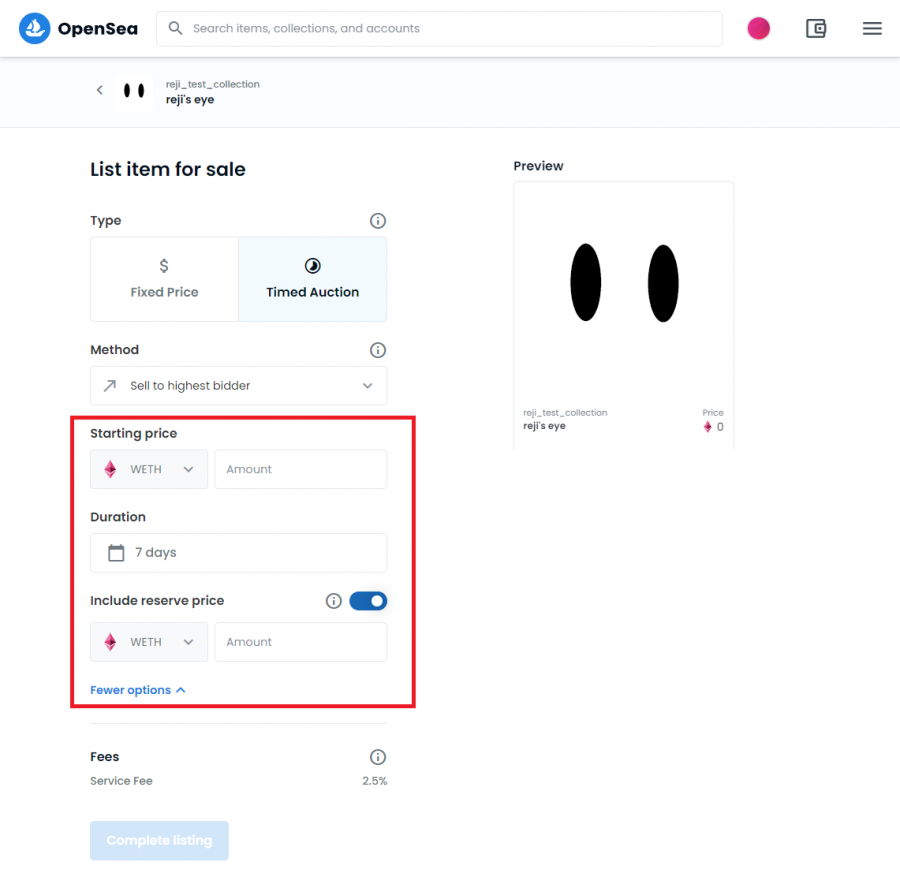Click the arrow icon in Method field
Screen dimensions: 900x877
coord(110,385)
